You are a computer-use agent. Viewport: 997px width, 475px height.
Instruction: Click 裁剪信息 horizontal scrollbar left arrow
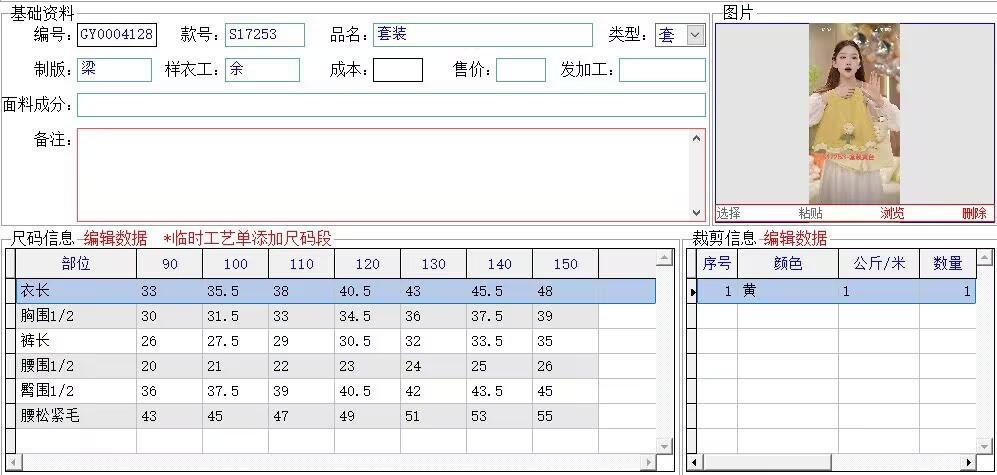tap(694, 462)
